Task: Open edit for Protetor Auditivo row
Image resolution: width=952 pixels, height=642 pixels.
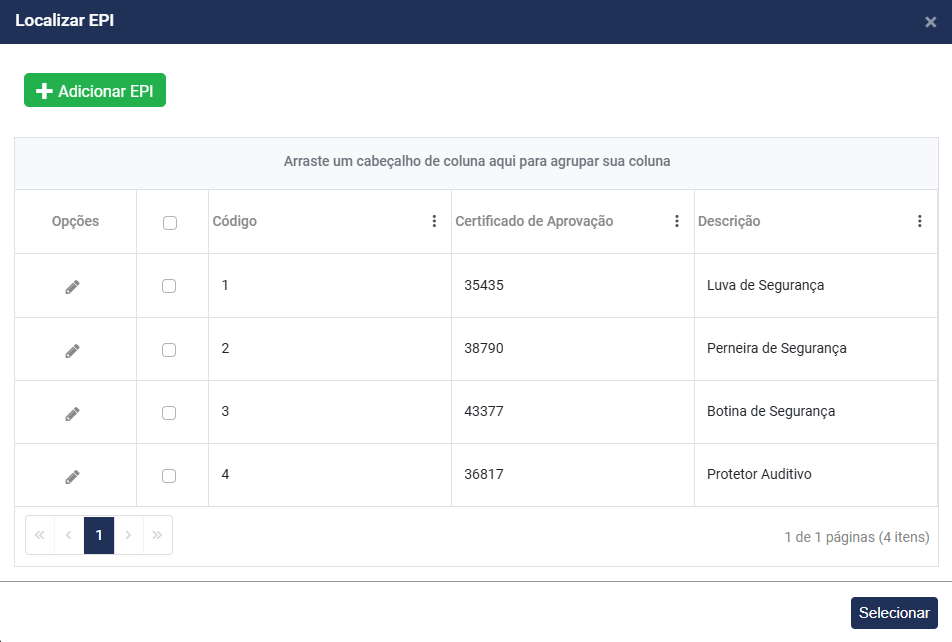Action: click(x=72, y=477)
